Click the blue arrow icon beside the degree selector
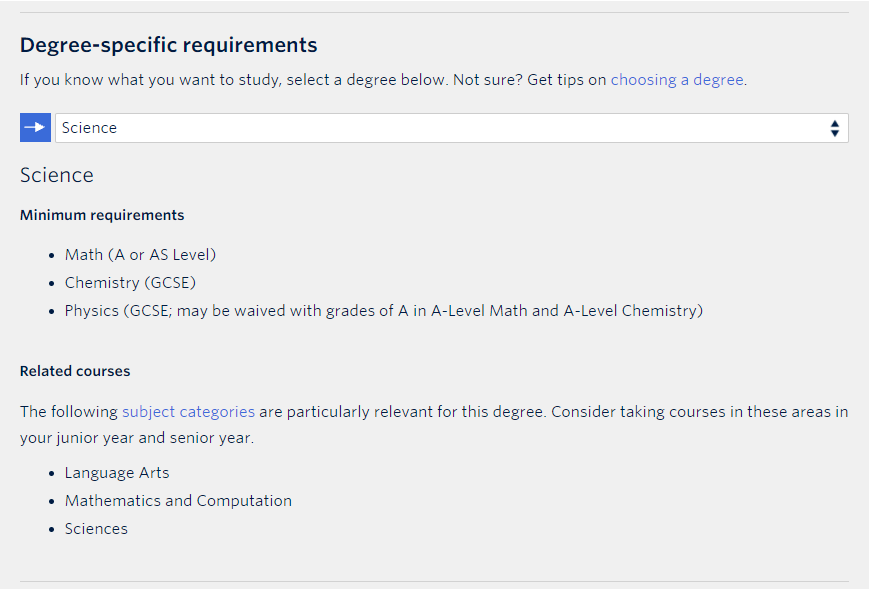Viewport: 870px width, 589px height. (x=36, y=128)
